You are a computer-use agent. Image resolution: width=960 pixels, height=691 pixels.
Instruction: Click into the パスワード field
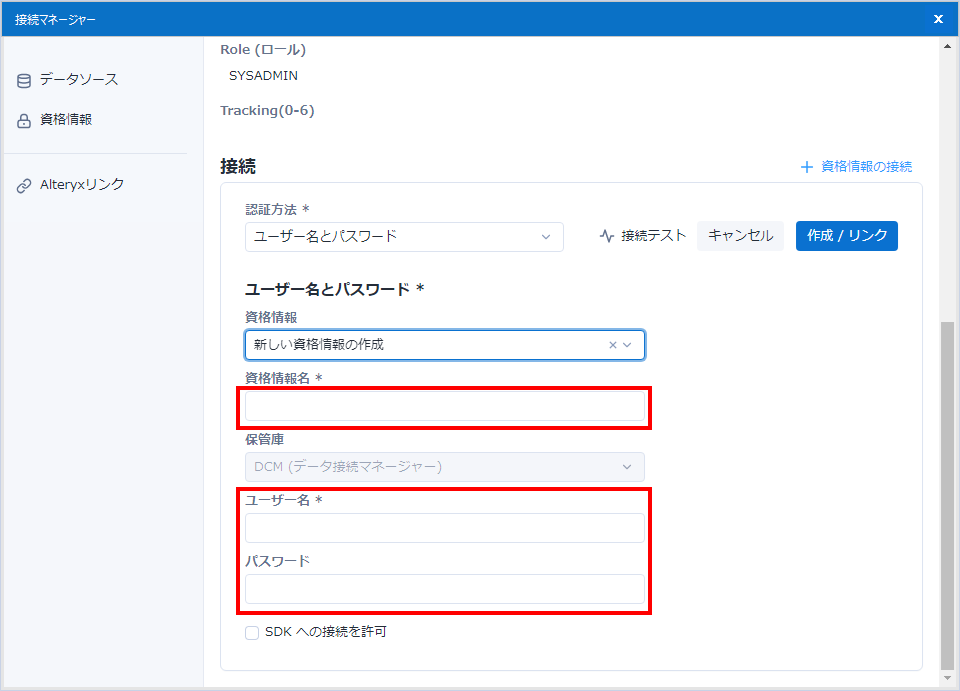tap(445, 589)
